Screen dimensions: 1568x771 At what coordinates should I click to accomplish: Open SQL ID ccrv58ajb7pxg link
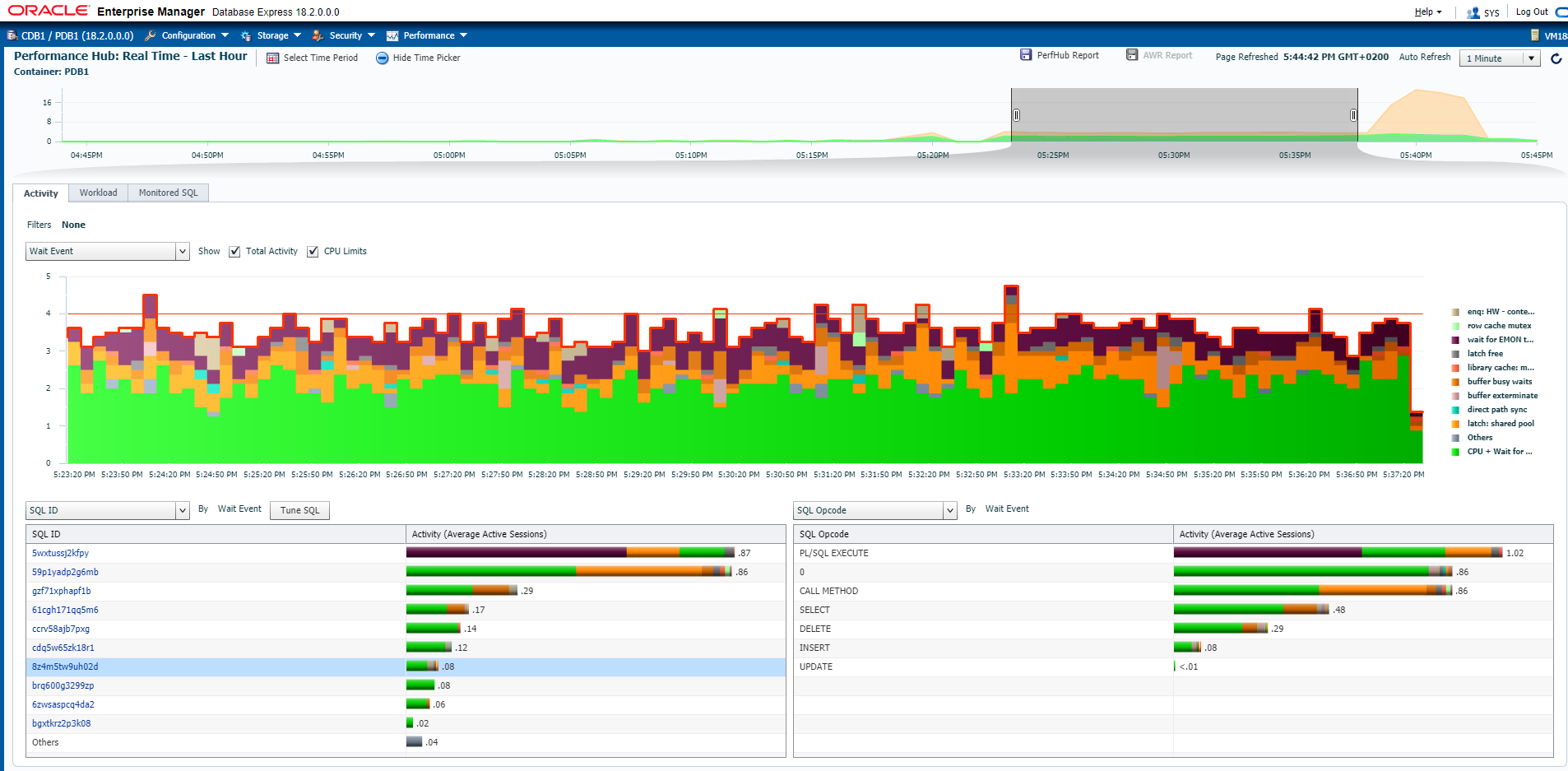click(x=61, y=629)
